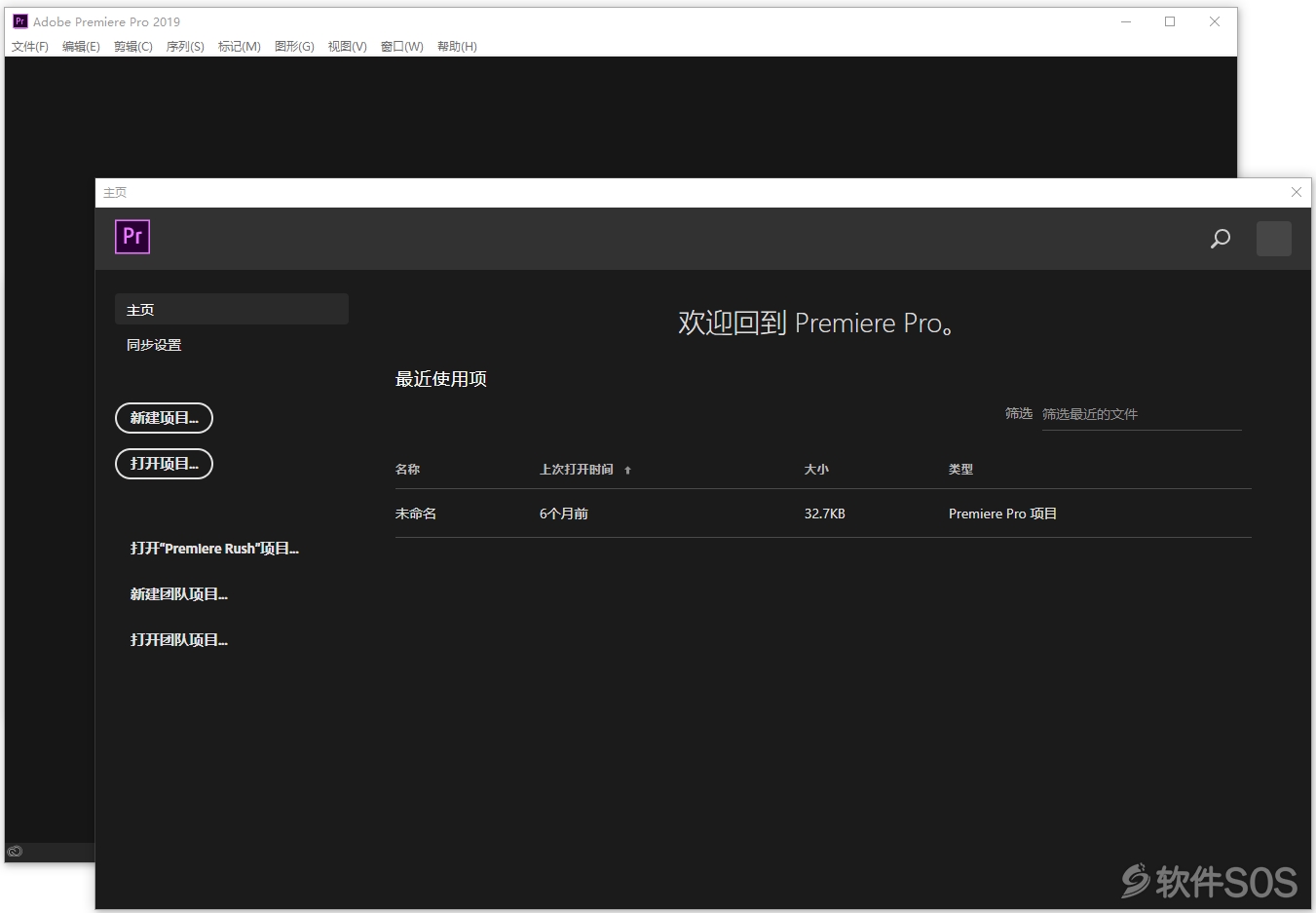Close the 主页 home dialog

[x=1296, y=192]
